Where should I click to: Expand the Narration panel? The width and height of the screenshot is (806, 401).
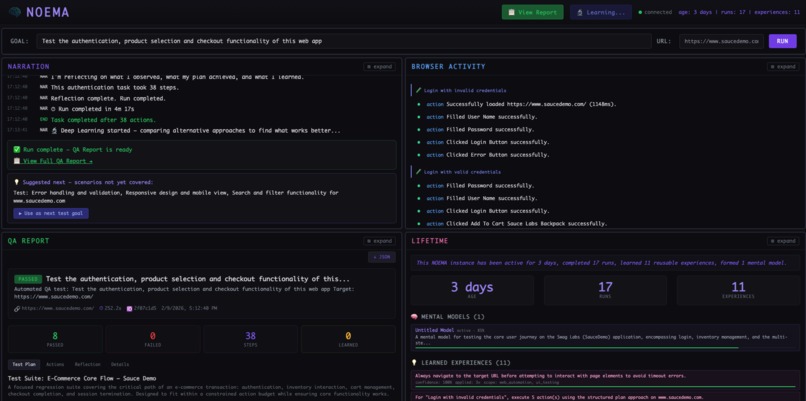coord(379,67)
